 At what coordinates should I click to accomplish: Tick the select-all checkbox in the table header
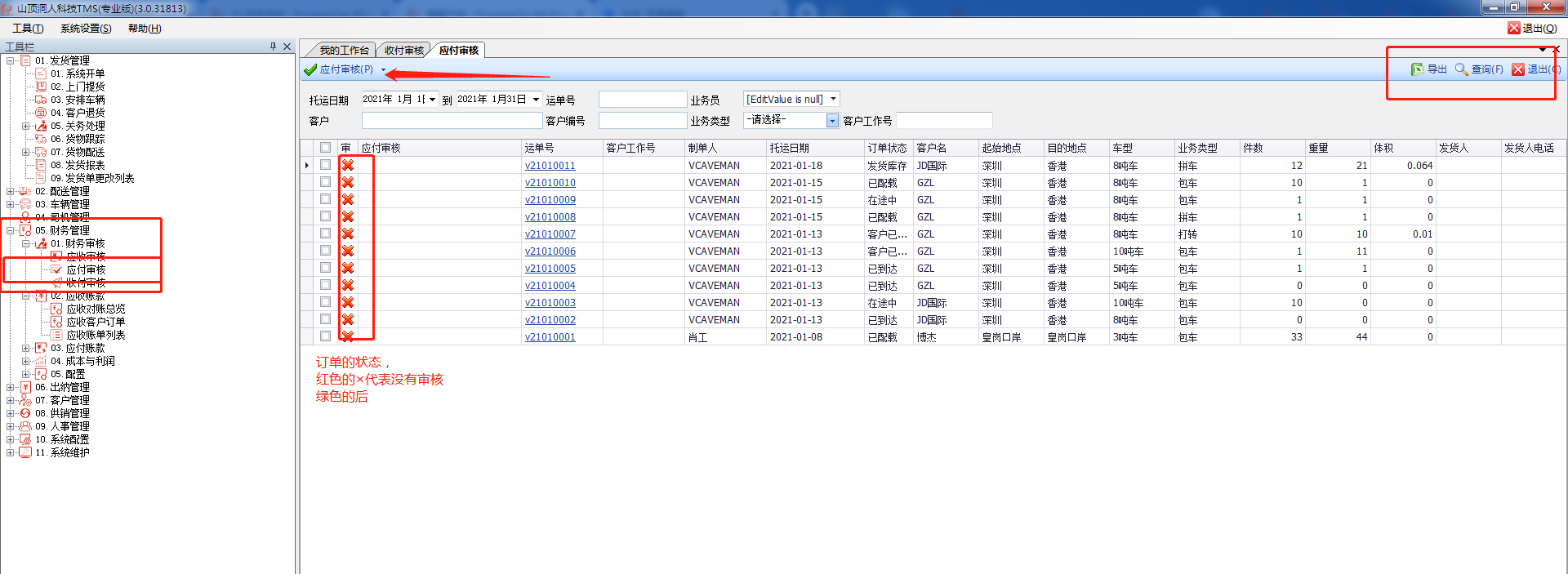(325, 148)
